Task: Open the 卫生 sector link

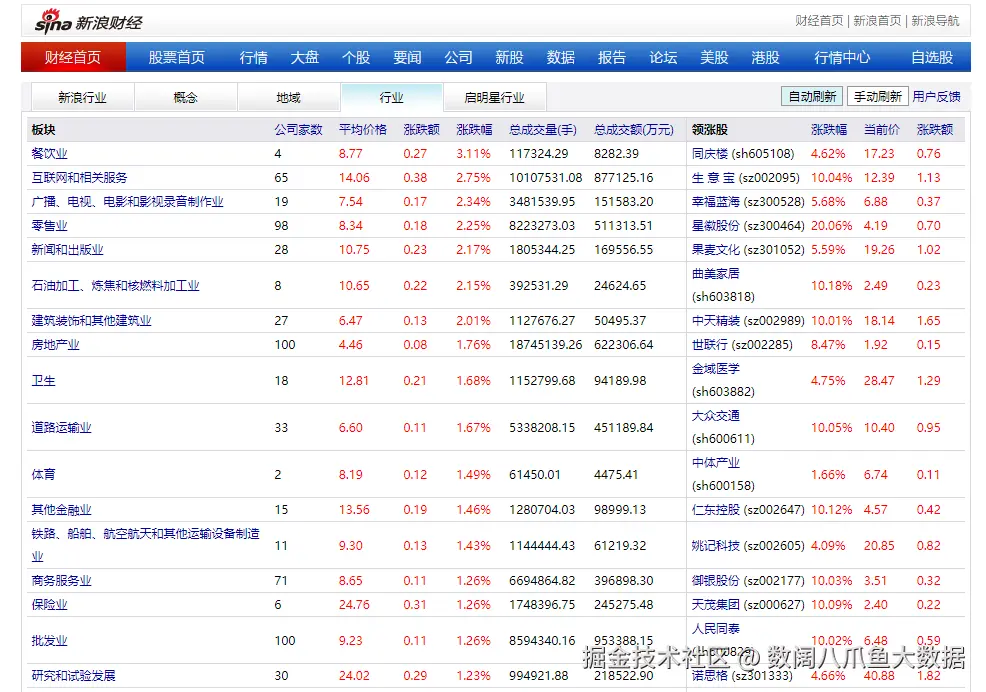Action: point(43,381)
